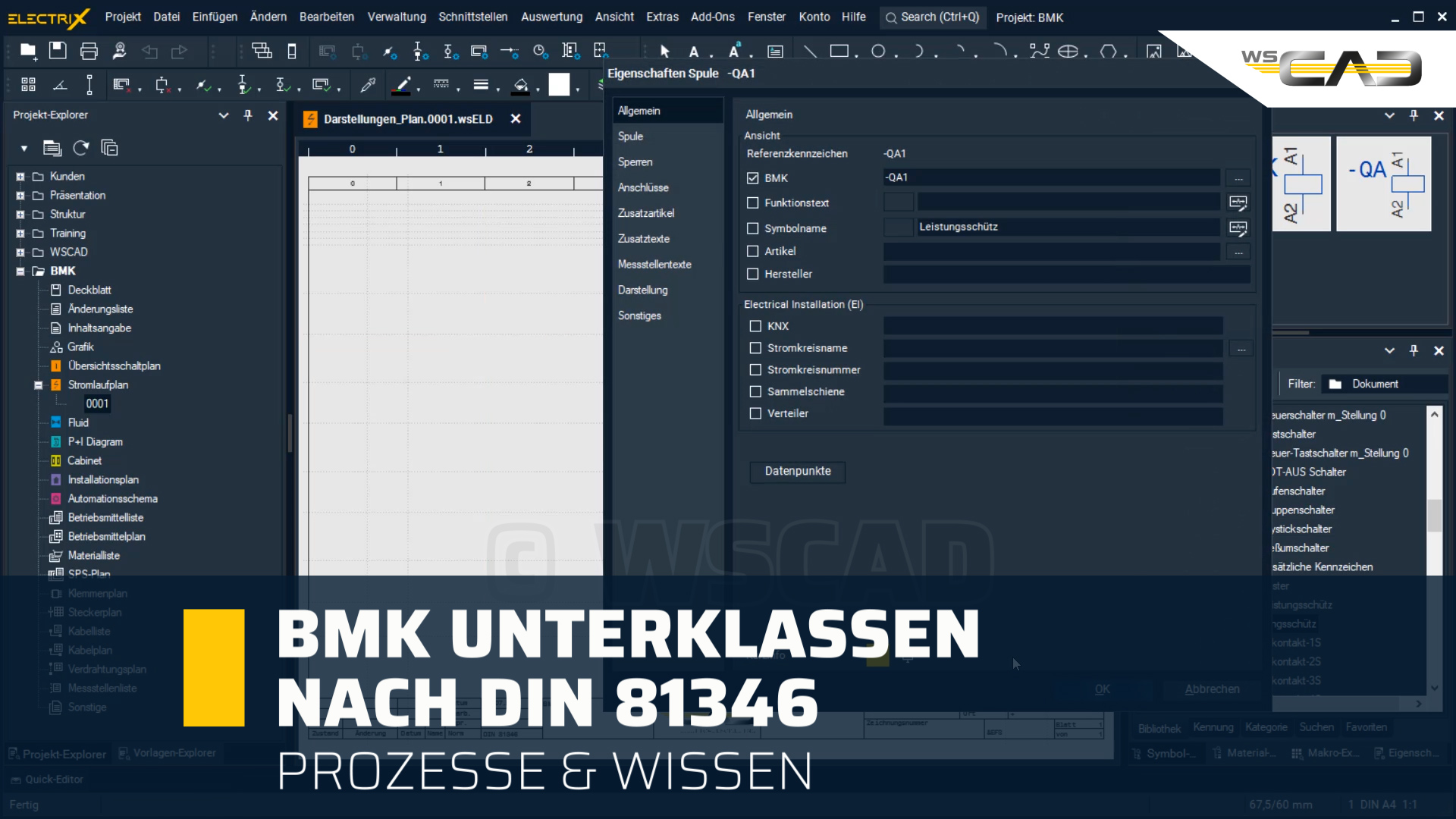
Task: Click the Undo icon
Action: click(149, 51)
